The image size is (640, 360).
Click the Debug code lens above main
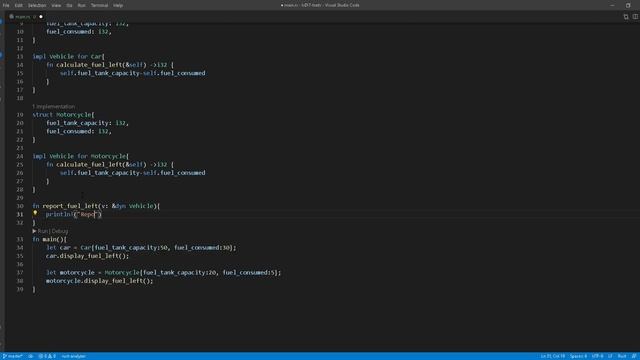60,231
